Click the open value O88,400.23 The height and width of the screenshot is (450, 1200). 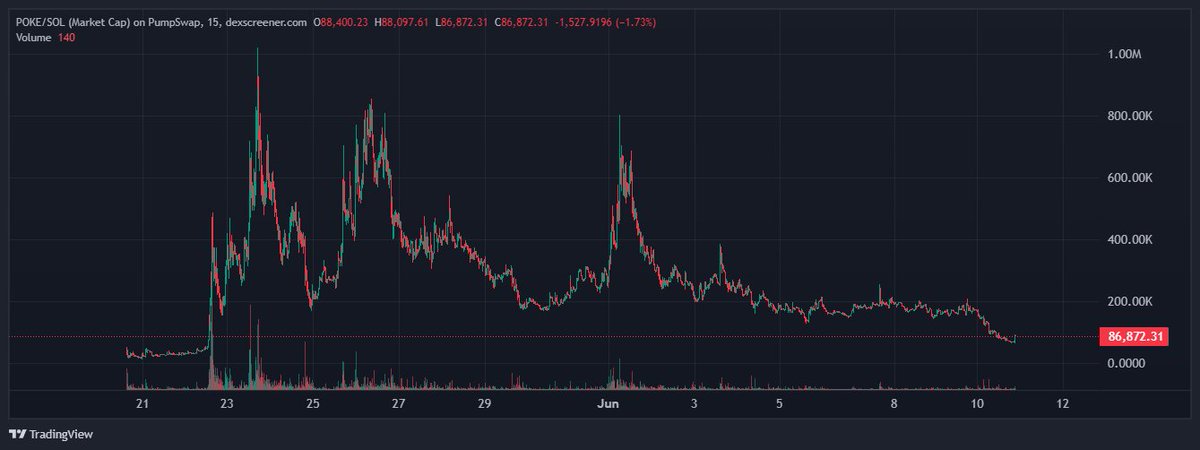[x=341, y=22]
